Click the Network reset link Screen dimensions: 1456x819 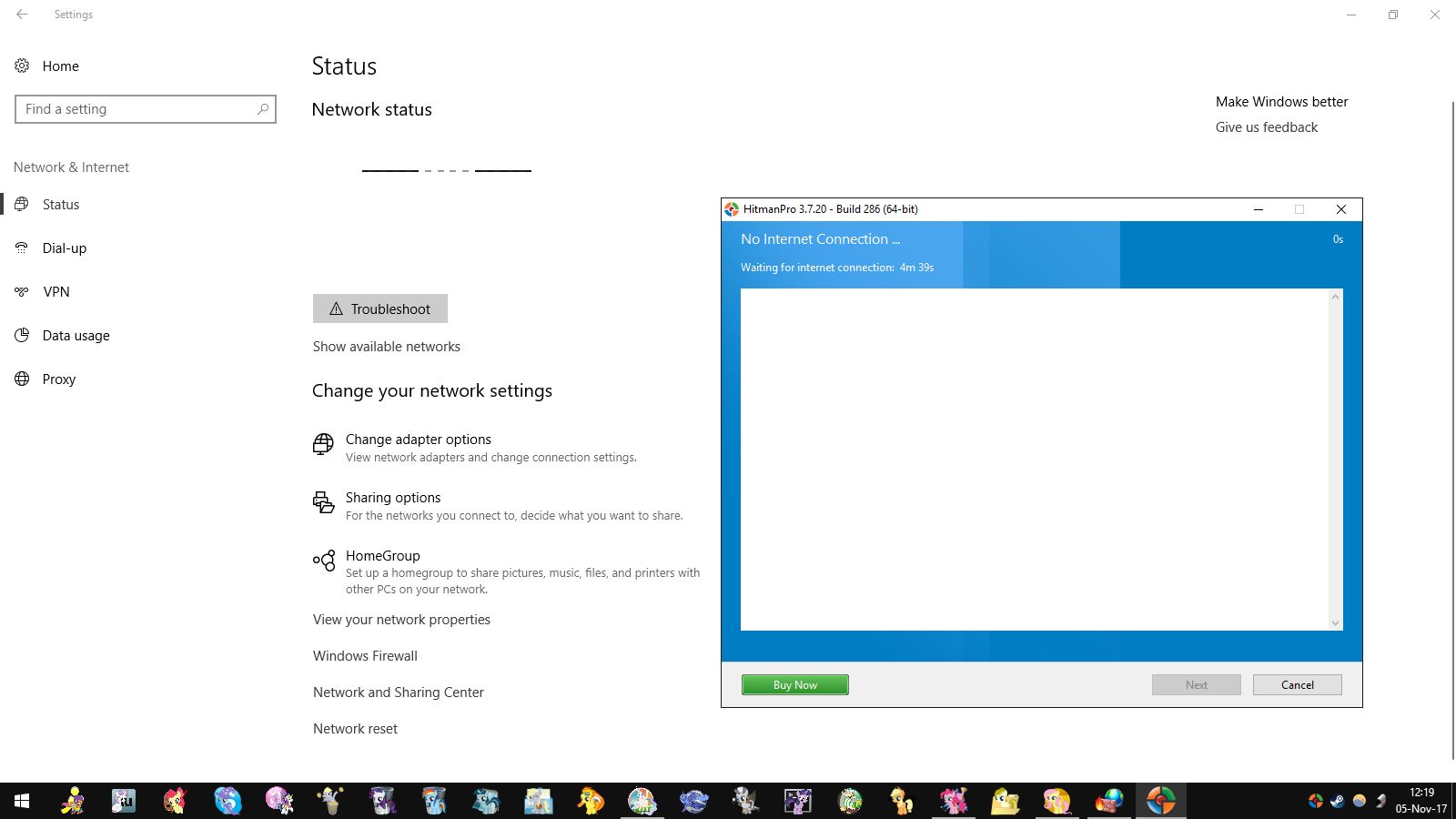(x=355, y=729)
